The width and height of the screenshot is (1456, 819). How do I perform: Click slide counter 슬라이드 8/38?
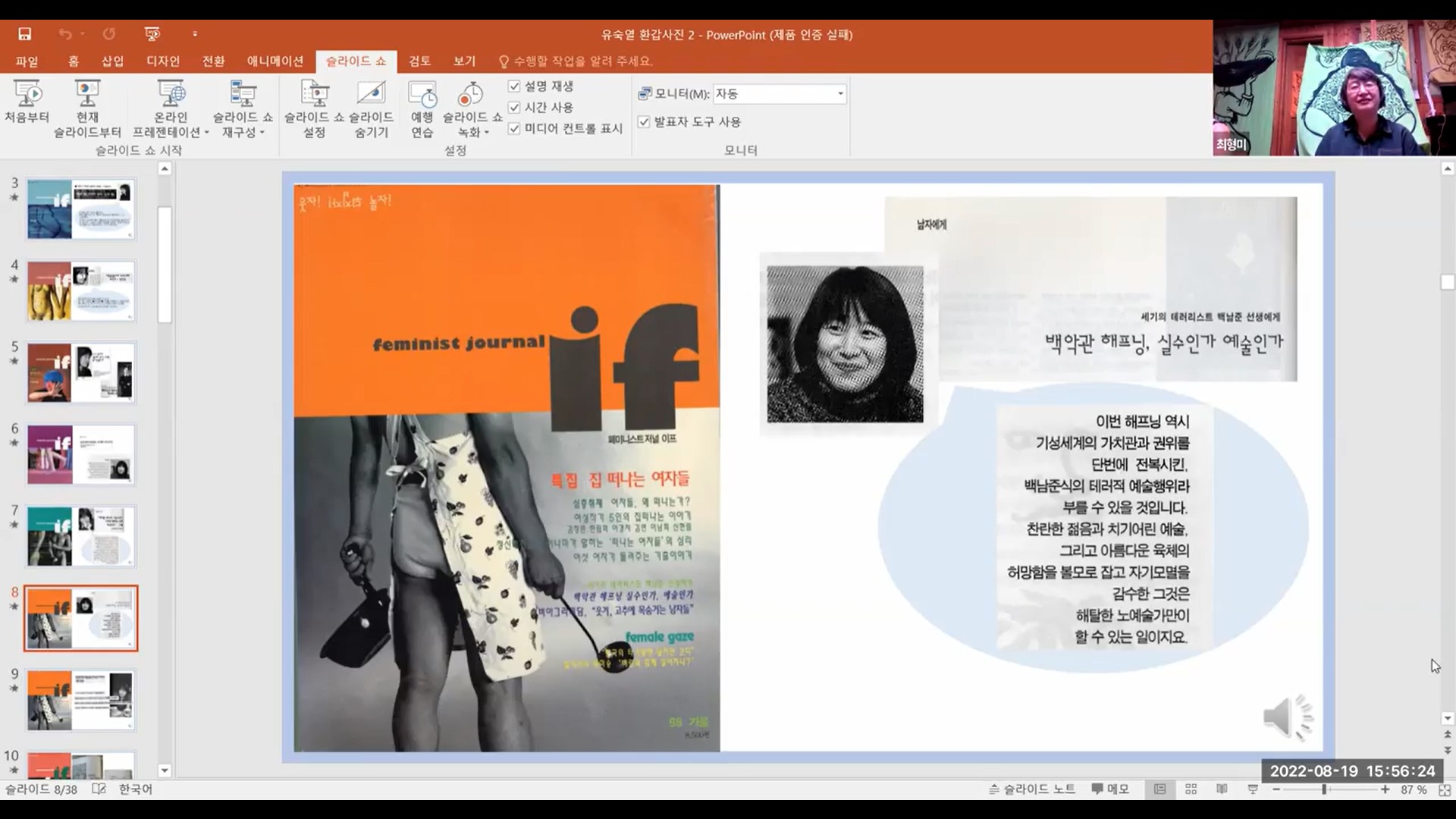click(41, 789)
